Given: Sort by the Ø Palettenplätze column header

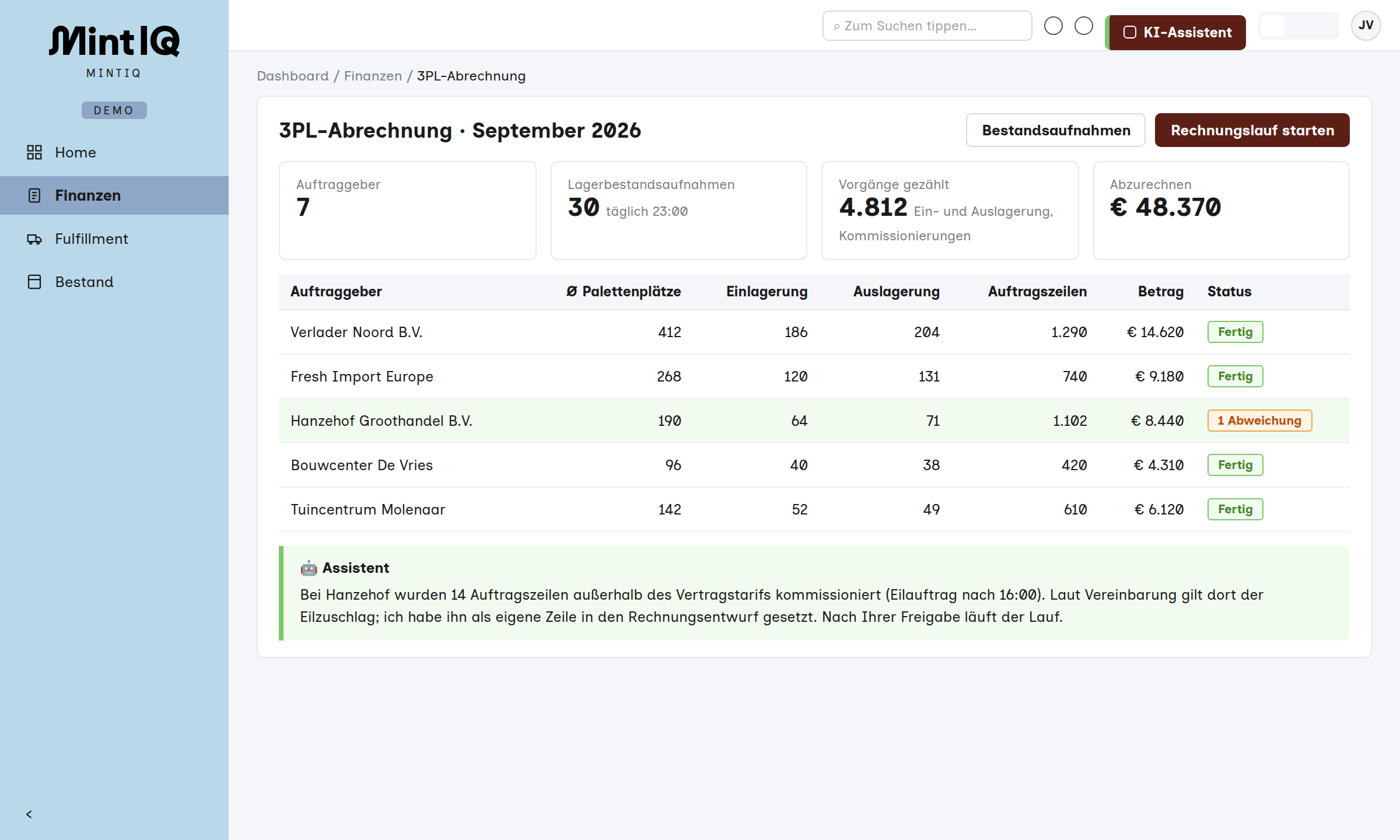Looking at the screenshot, I should [x=624, y=292].
